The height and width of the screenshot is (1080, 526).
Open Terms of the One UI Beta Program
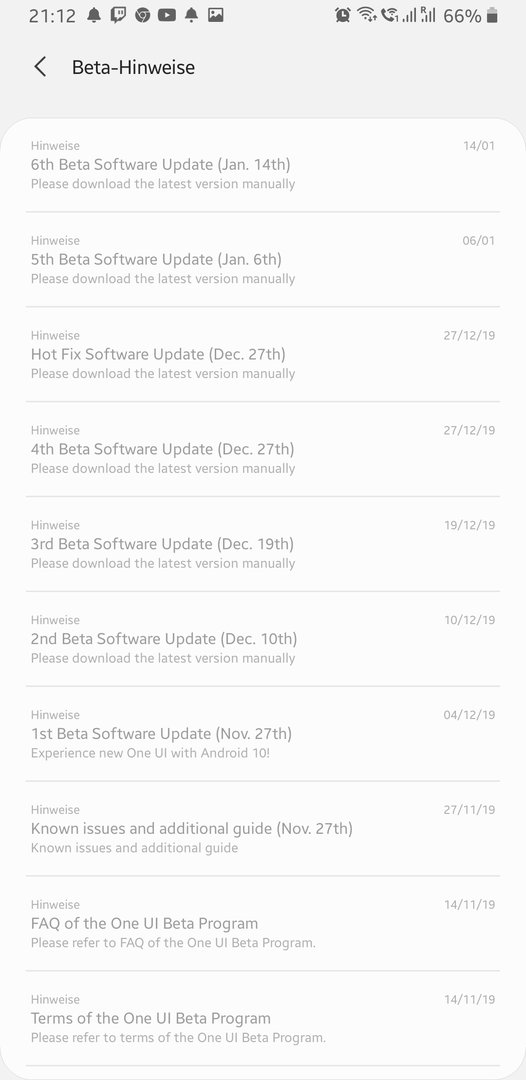tap(263, 1019)
